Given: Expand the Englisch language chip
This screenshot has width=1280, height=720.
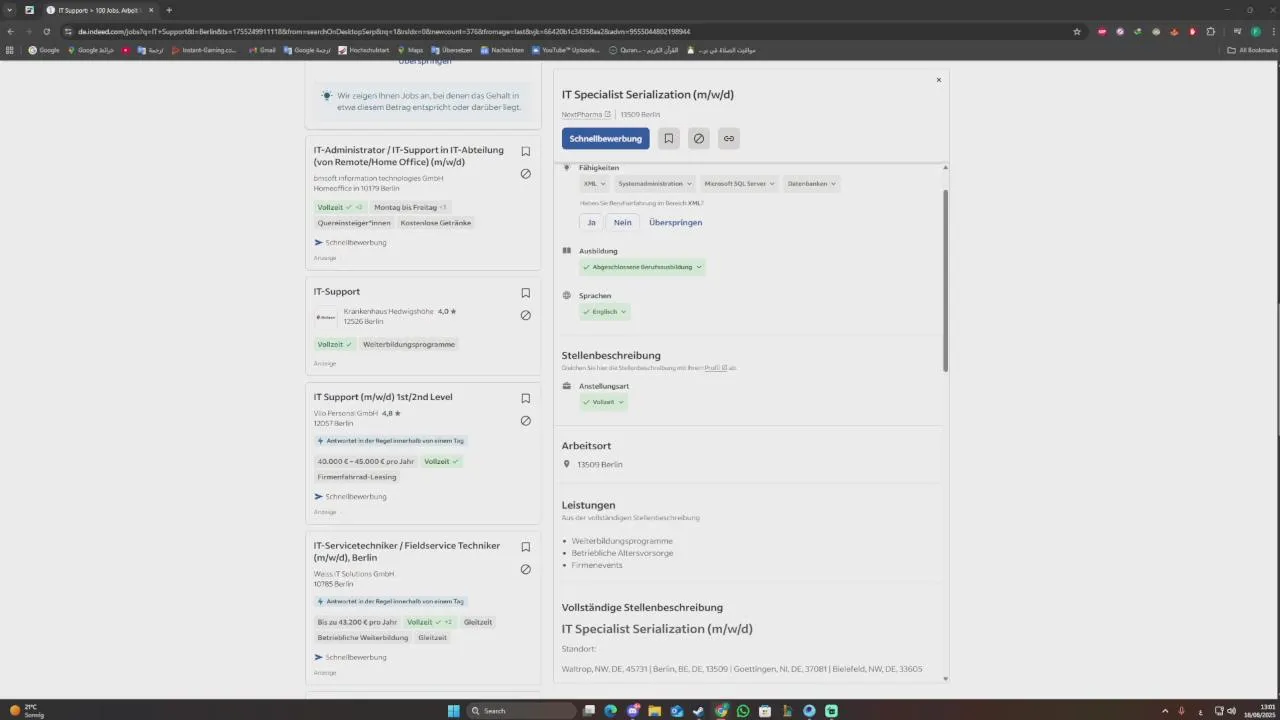Looking at the screenshot, I should coord(605,312).
